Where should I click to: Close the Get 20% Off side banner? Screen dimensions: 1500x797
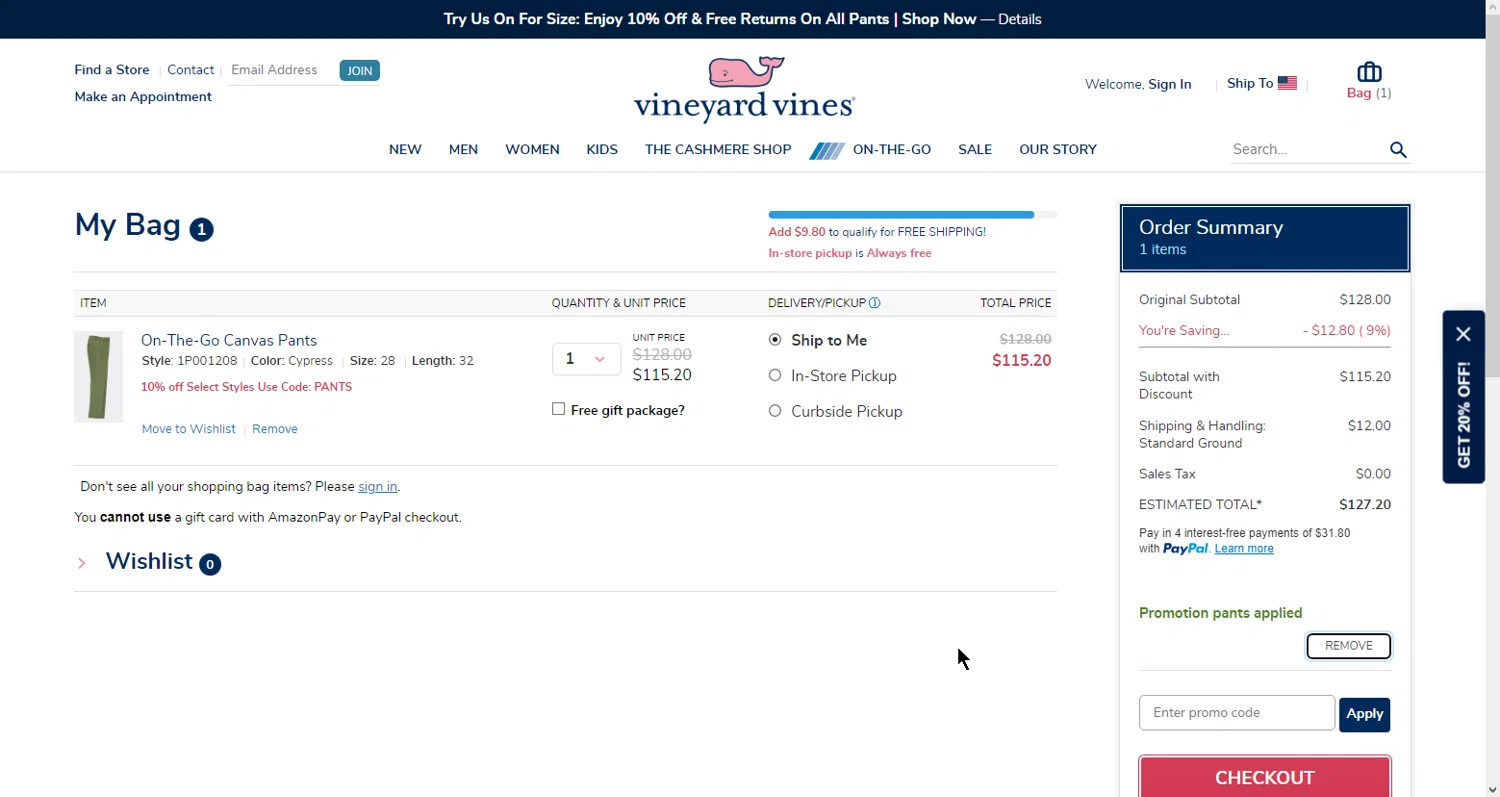point(1464,334)
